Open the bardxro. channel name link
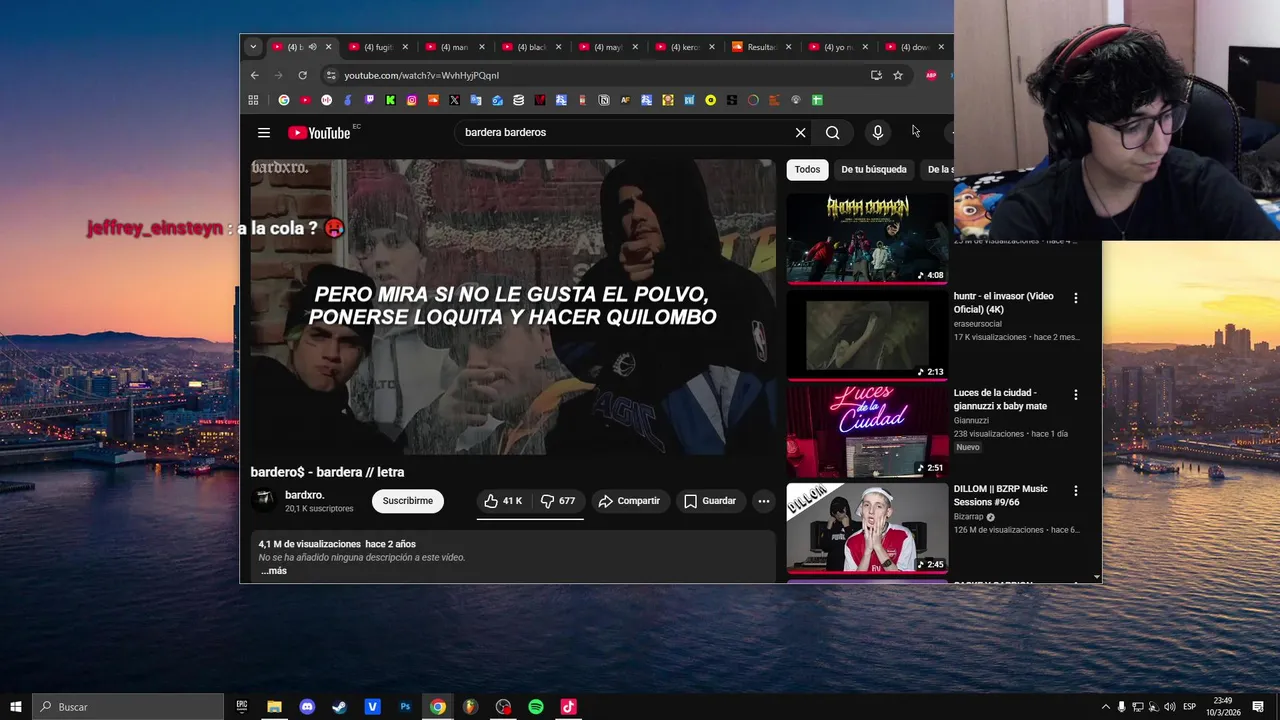Image resolution: width=1280 pixels, height=720 pixels. pyautogui.click(x=304, y=495)
